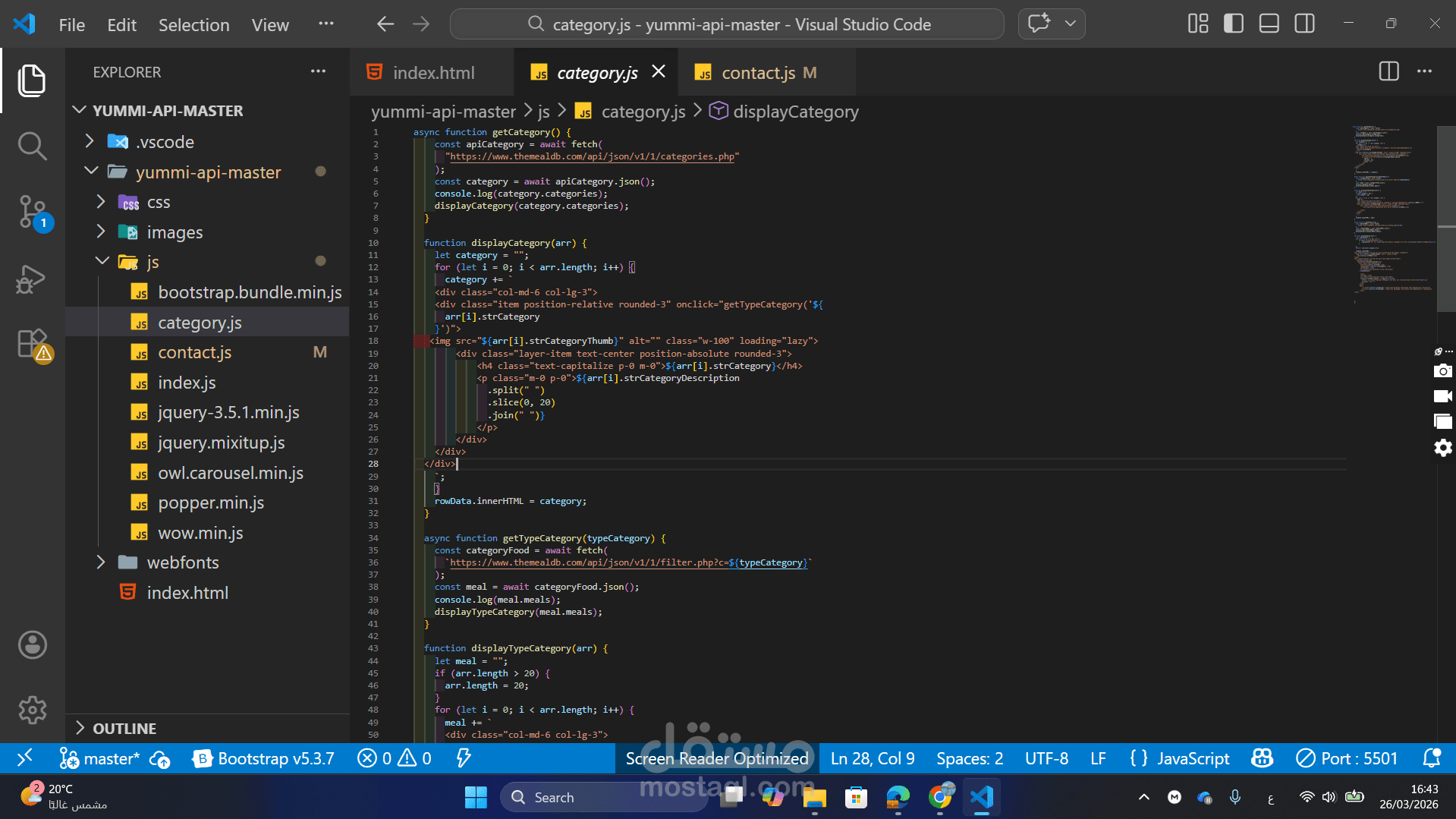Open the Run and Debug view
This screenshot has height=819, width=1456.
[32, 279]
